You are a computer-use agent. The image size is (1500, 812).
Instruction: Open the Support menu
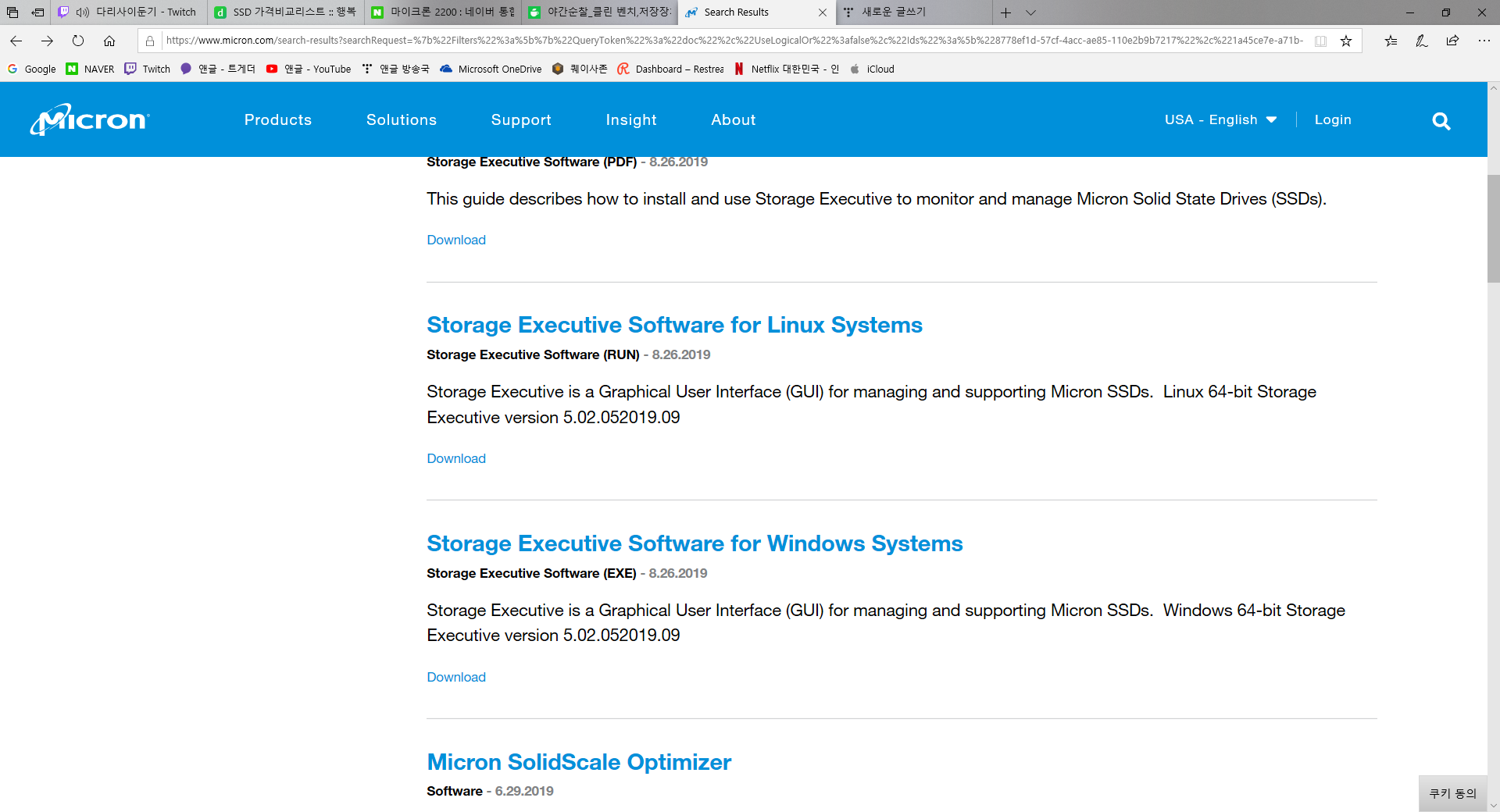click(521, 119)
